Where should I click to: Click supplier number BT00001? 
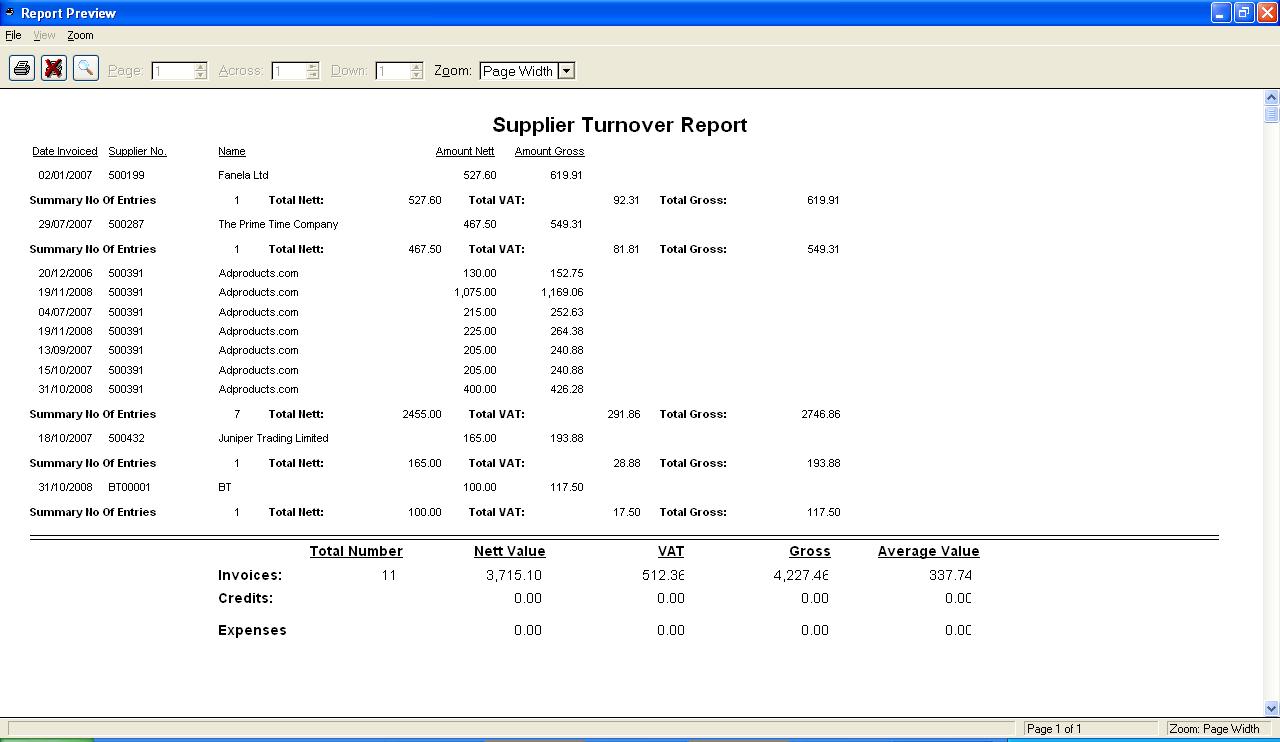(130, 487)
